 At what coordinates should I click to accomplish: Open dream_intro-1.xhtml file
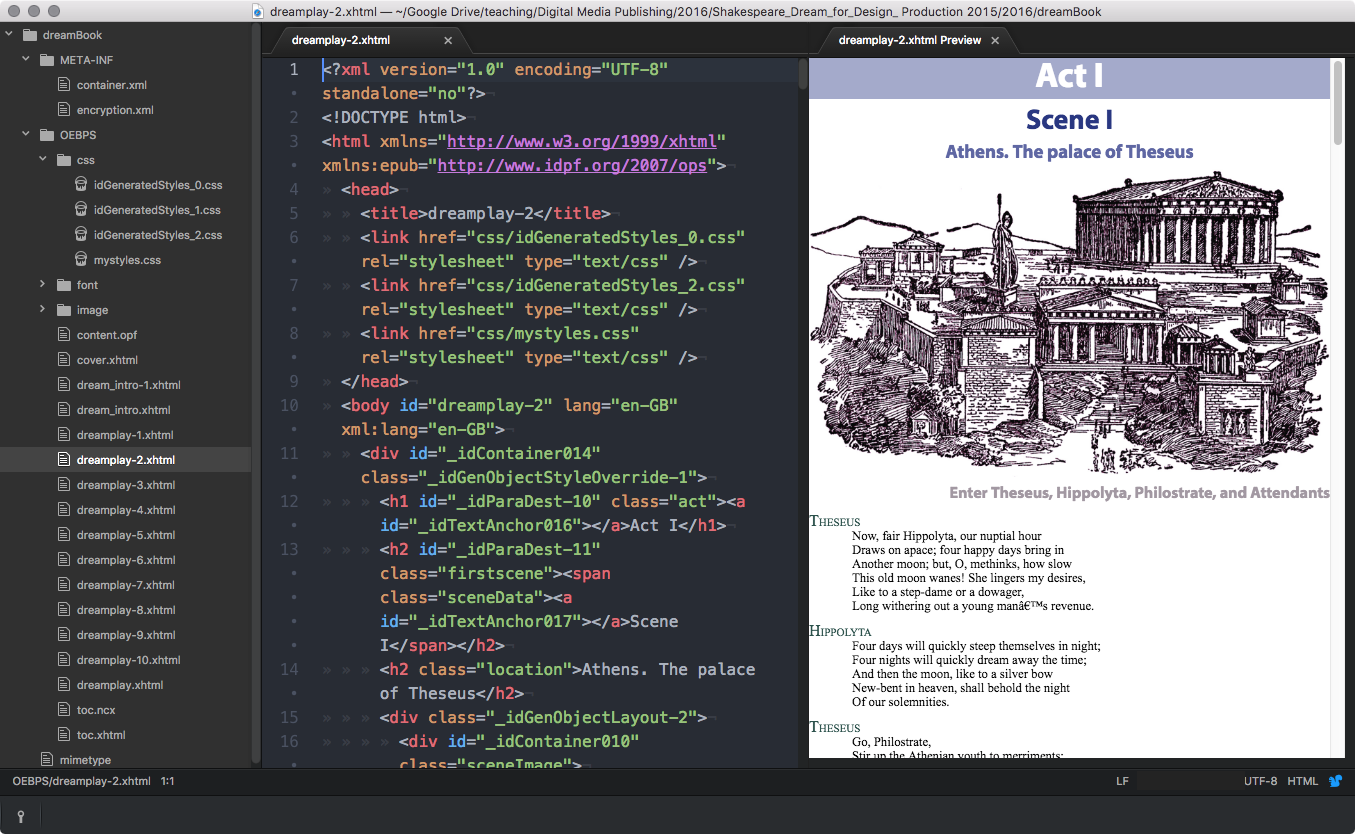pyautogui.click(x=129, y=385)
